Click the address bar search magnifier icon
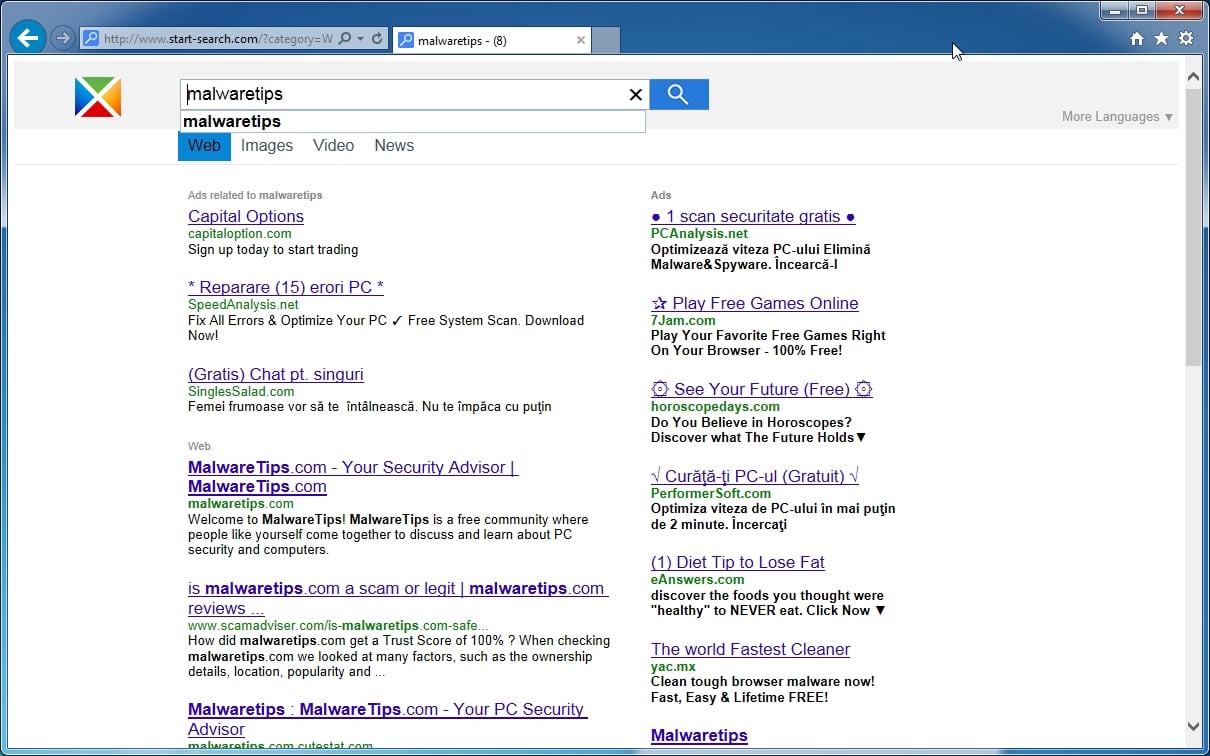Image resolution: width=1210 pixels, height=756 pixels. 345,39
